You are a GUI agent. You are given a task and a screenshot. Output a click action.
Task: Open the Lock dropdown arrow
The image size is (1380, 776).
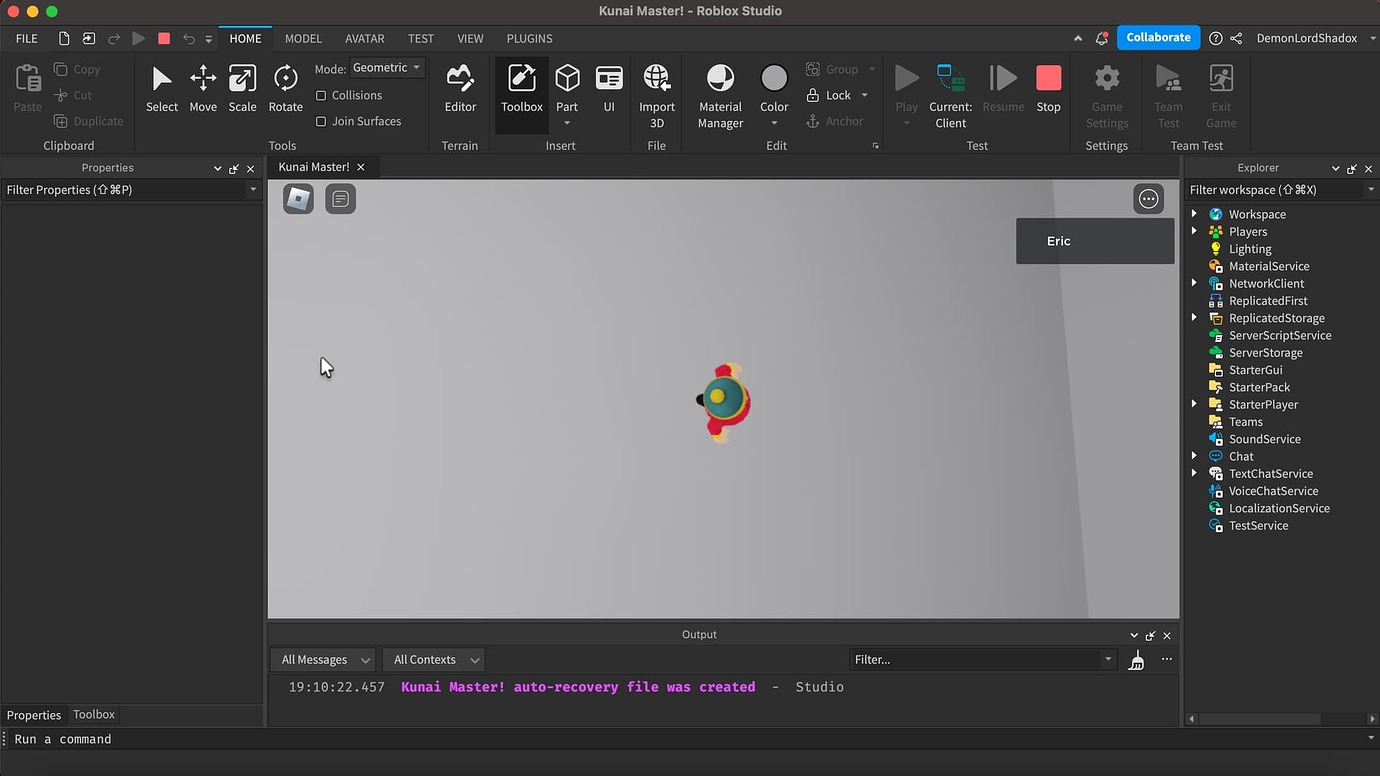coord(865,95)
